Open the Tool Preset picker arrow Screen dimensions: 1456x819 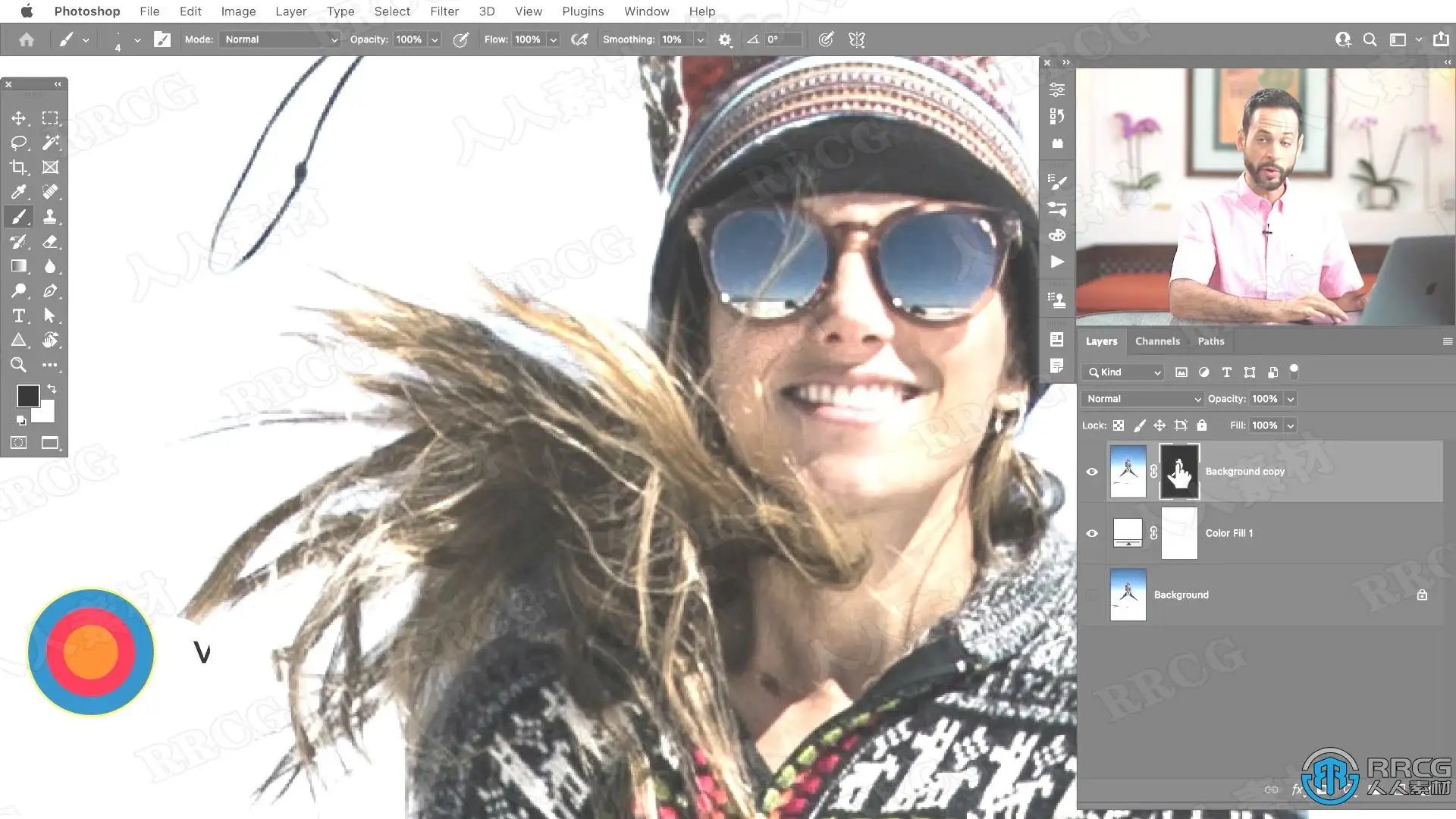click(x=86, y=39)
